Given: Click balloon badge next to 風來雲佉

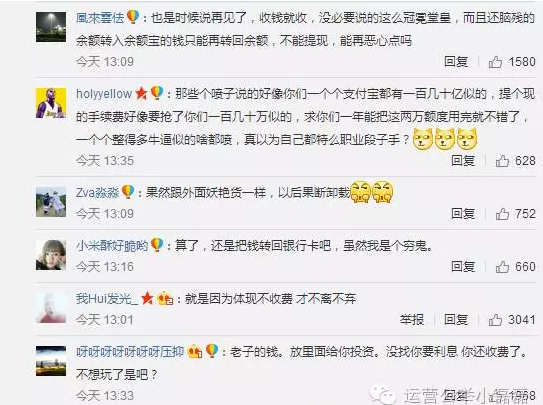Looking at the screenshot, I should (x=133, y=17).
